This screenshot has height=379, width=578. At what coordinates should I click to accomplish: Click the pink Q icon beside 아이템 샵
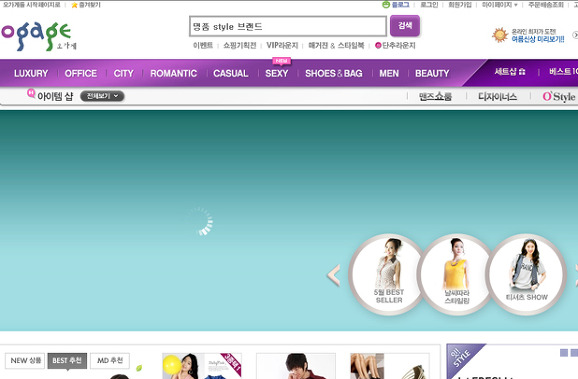[31, 93]
